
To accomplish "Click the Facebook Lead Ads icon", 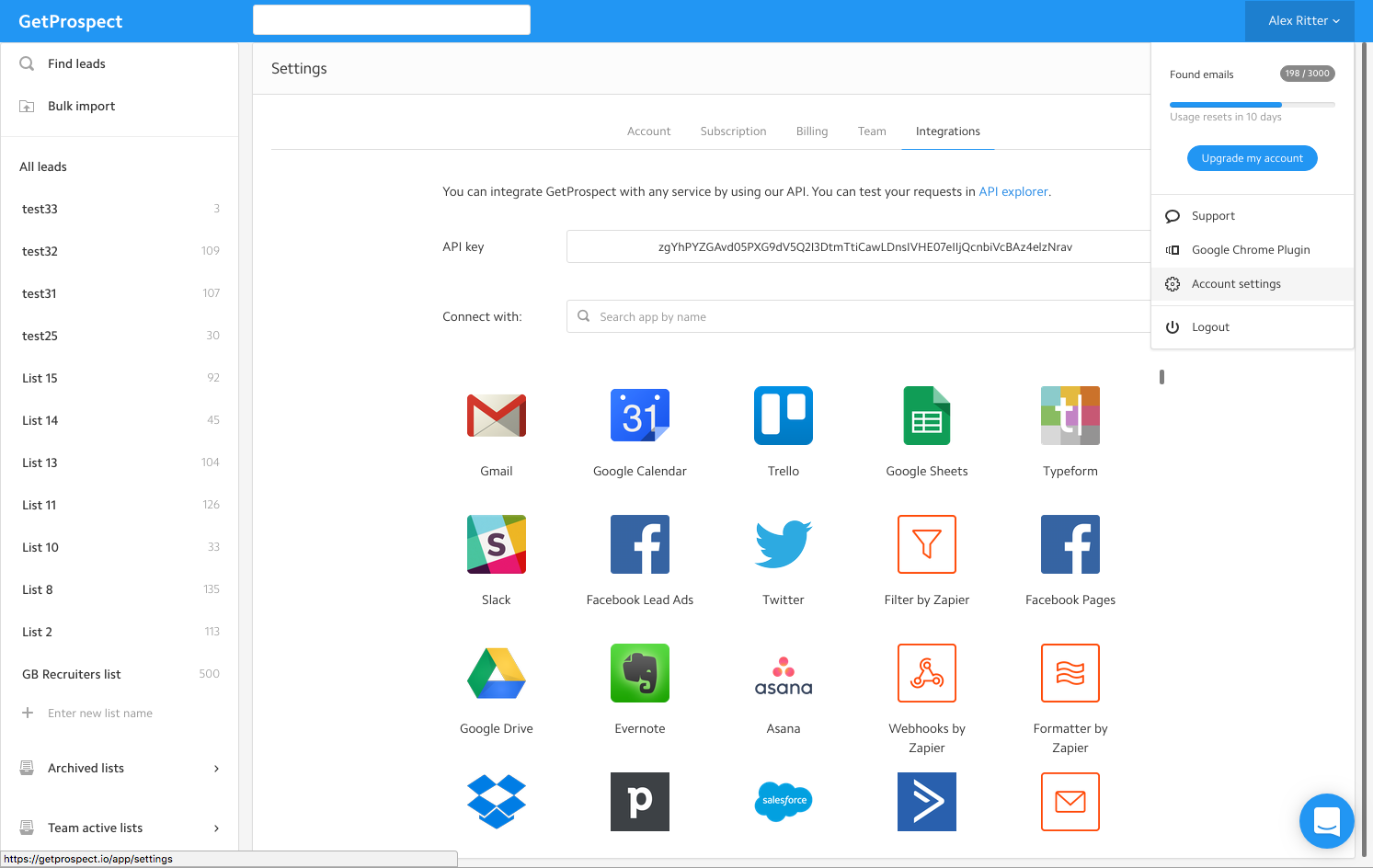I will [x=640, y=544].
